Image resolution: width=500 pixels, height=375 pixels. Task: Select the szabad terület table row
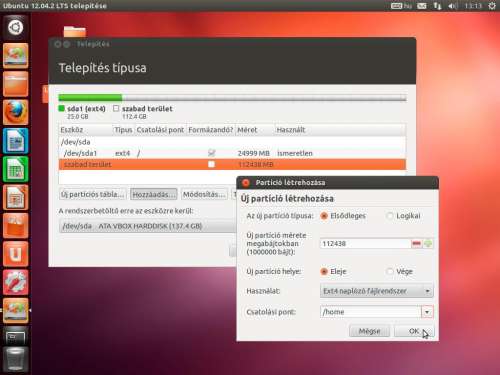point(232,164)
